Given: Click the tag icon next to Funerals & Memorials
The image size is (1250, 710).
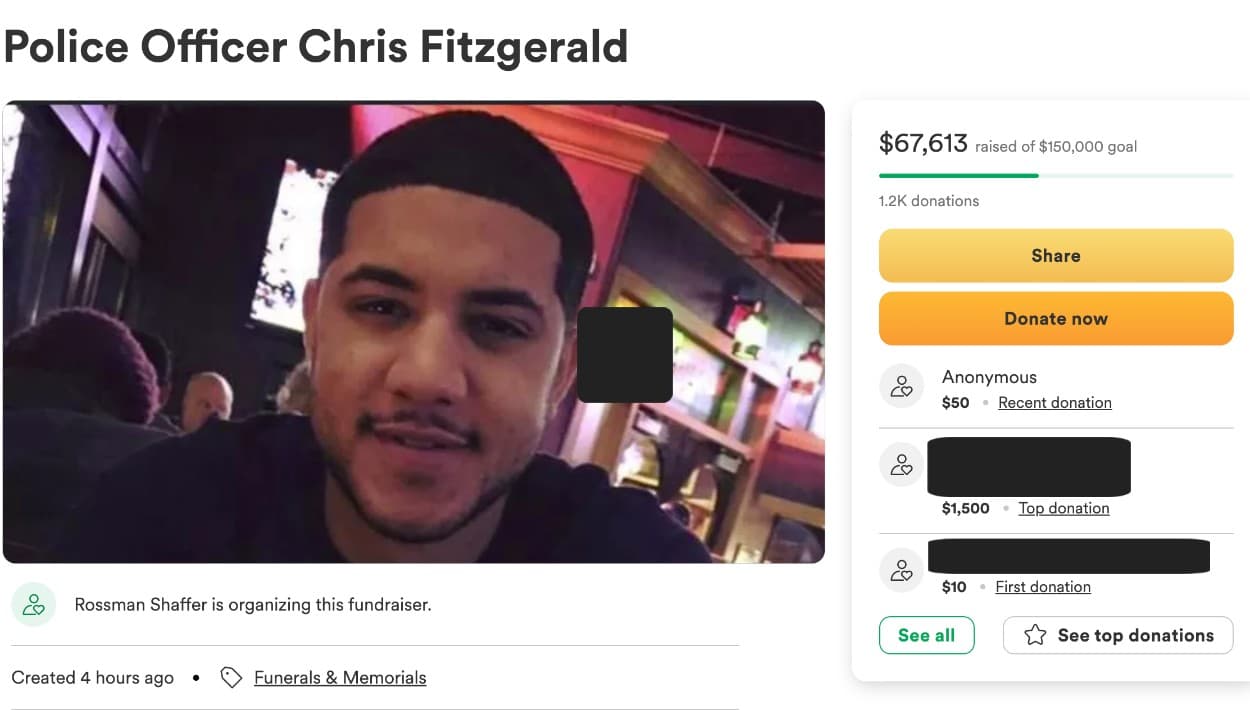Looking at the screenshot, I should (231, 678).
